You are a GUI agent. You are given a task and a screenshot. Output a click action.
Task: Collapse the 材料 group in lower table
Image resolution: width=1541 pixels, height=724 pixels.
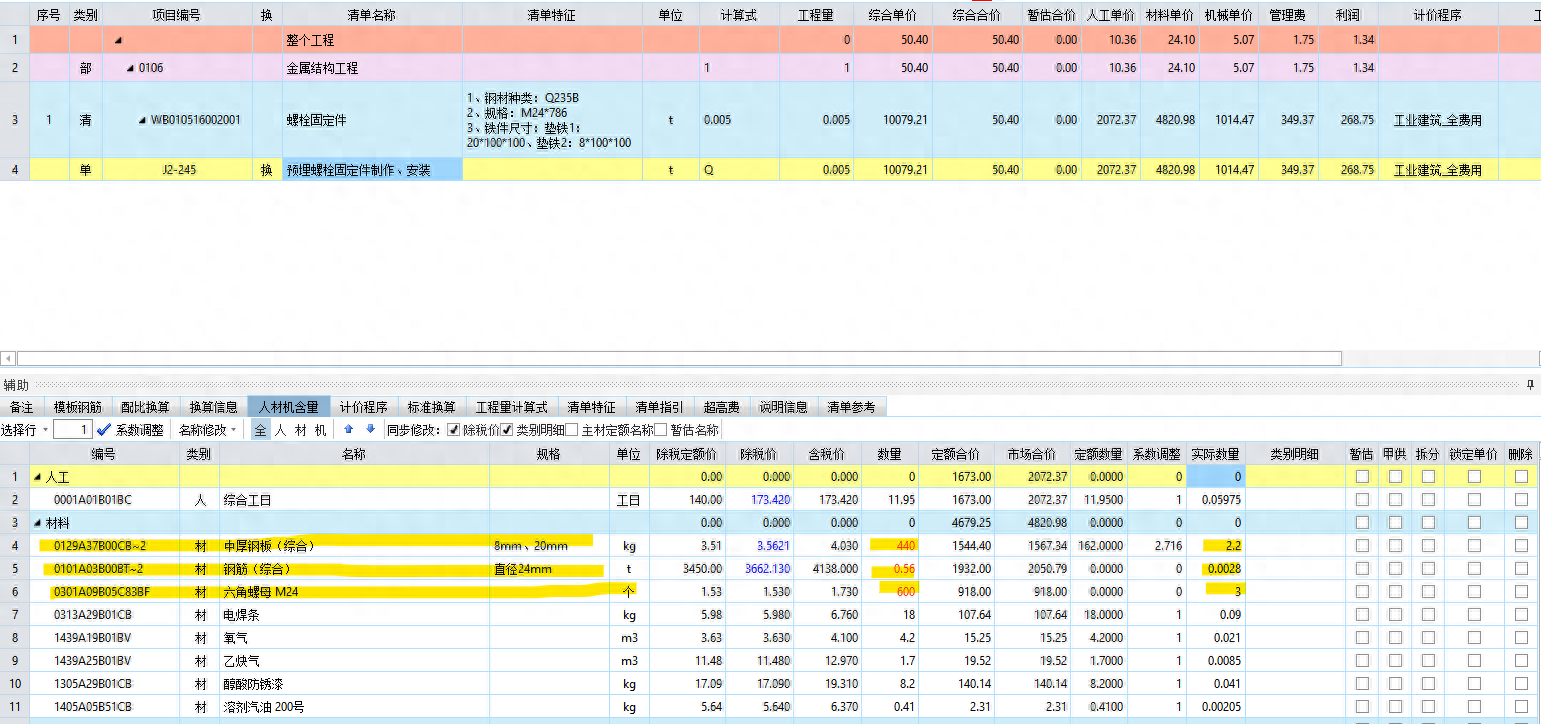coord(38,523)
